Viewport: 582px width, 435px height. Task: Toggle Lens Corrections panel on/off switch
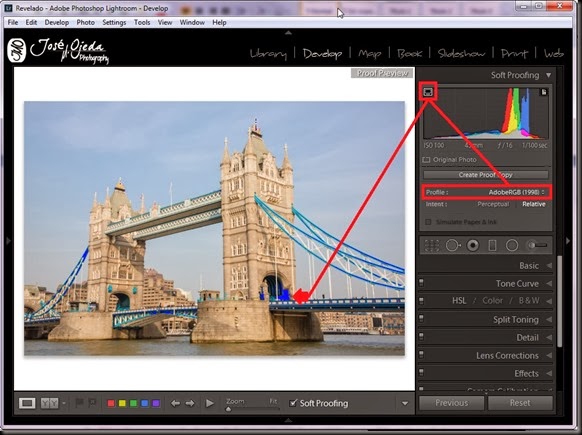[x=421, y=354]
